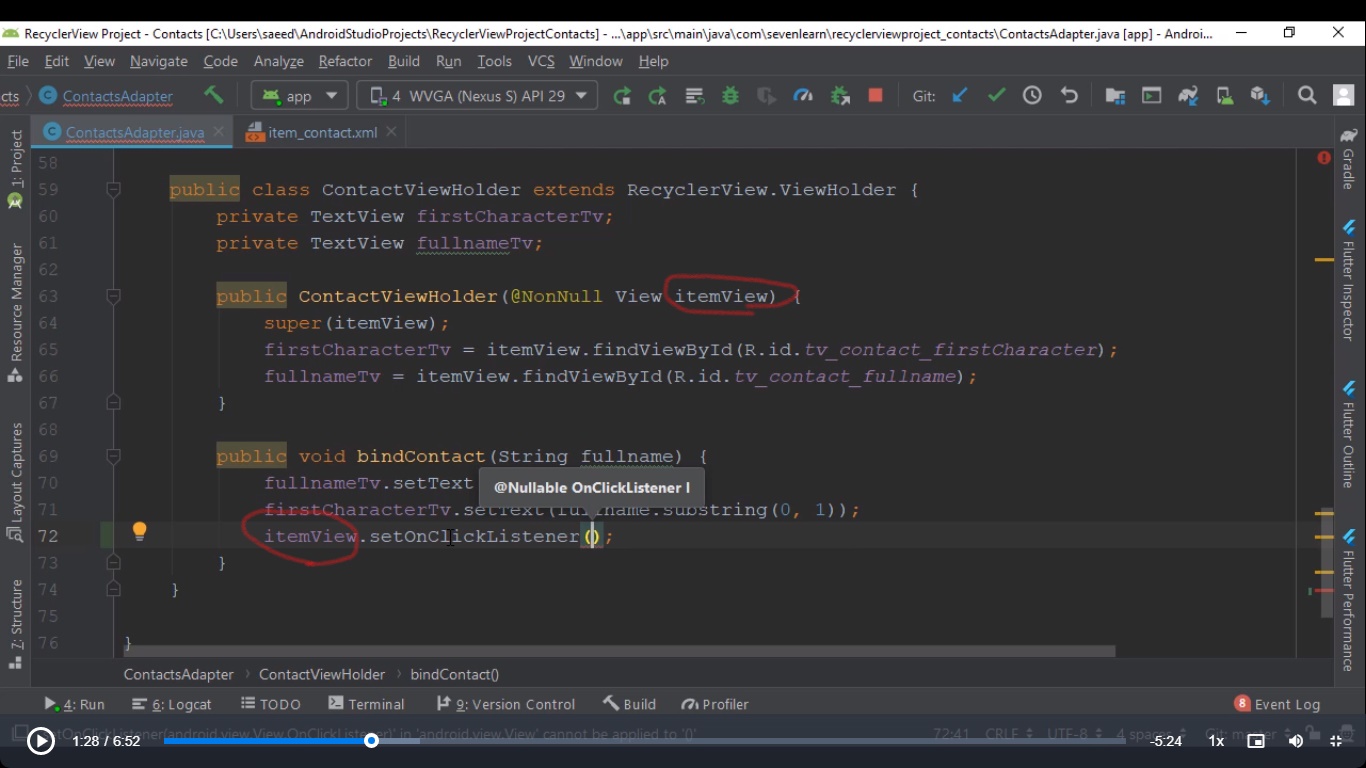Click the Search Everywhere magnifier icon
Screen dimensions: 1366x768
(1307, 95)
